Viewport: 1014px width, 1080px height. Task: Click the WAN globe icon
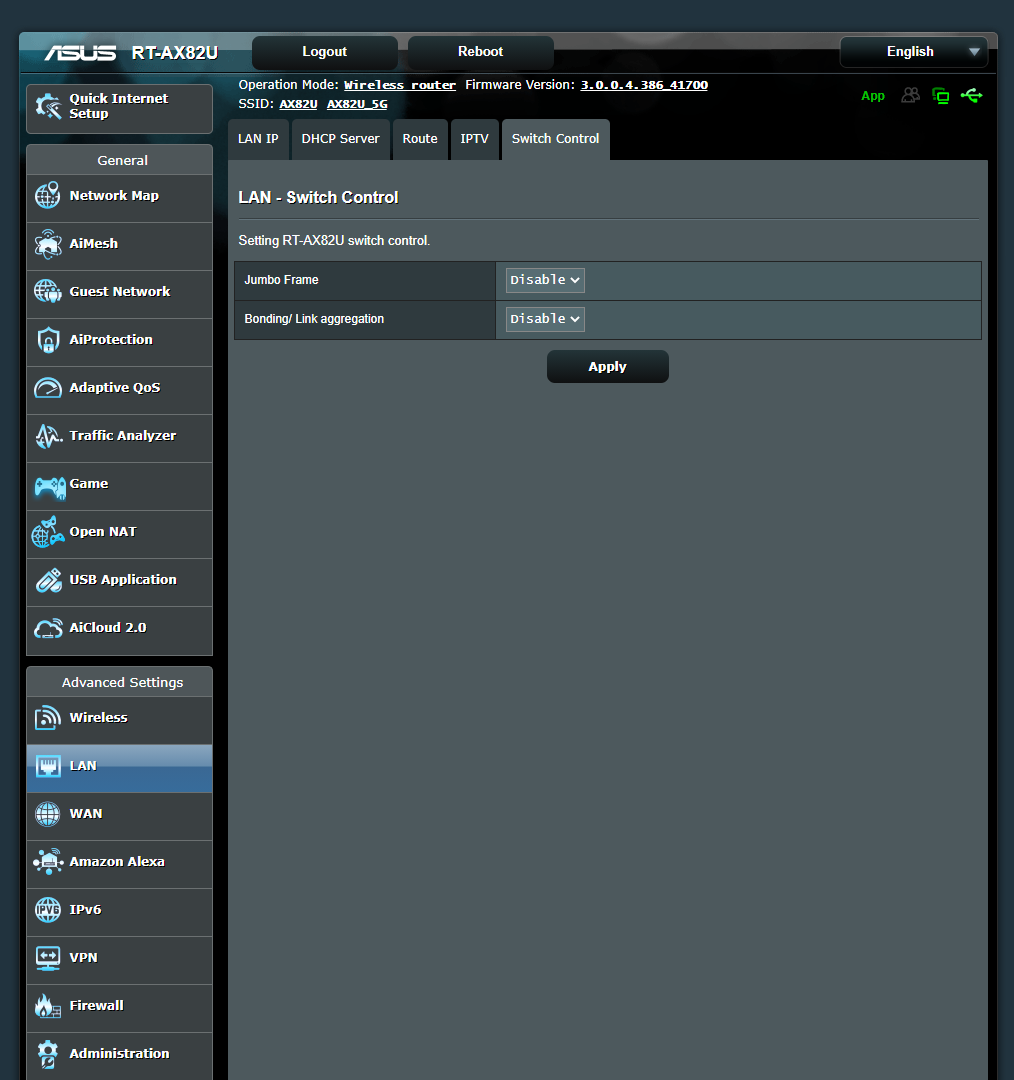pyautogui.click(x=48, y=814)
